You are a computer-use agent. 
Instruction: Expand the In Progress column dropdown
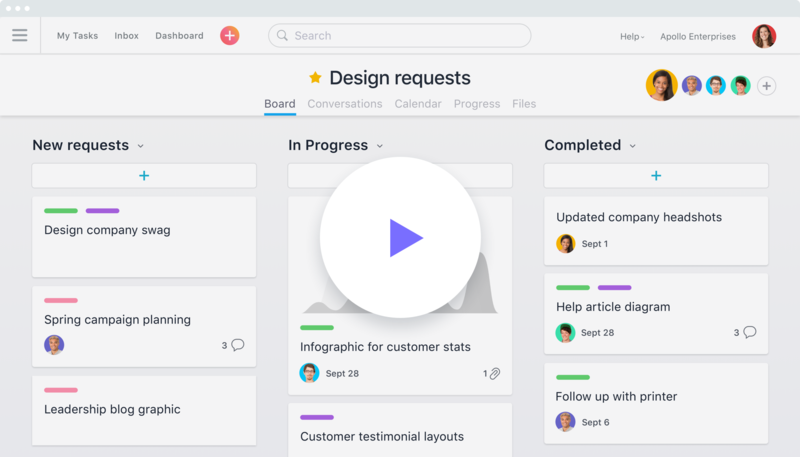pos(380,146)
